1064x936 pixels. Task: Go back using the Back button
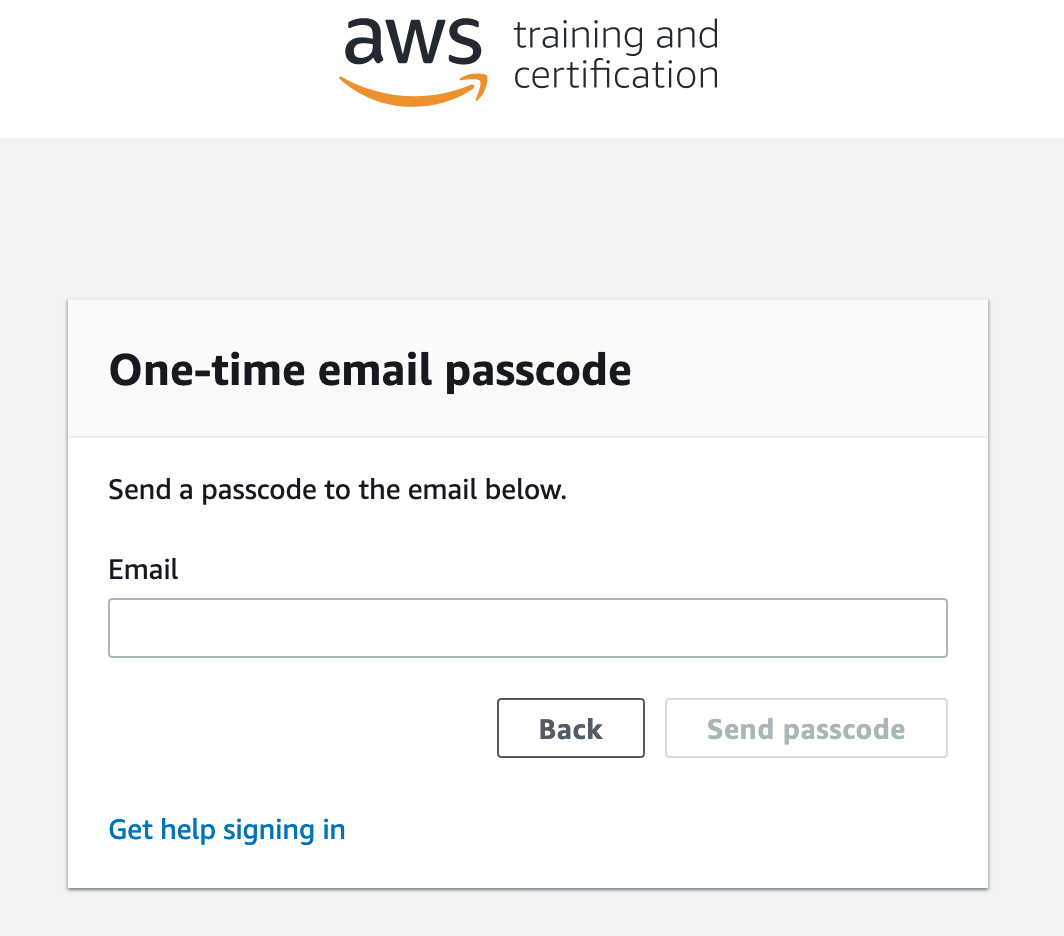[x=571, y=728]
